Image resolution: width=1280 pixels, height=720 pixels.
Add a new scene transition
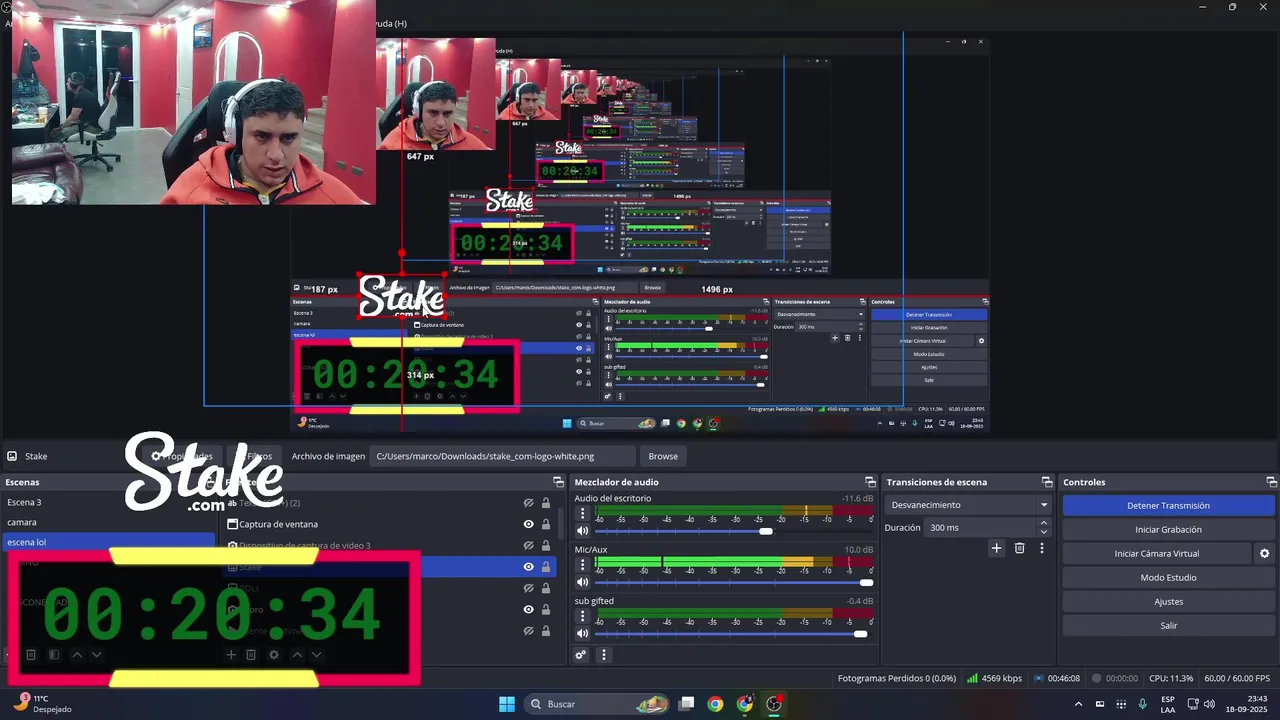point(996,548)
